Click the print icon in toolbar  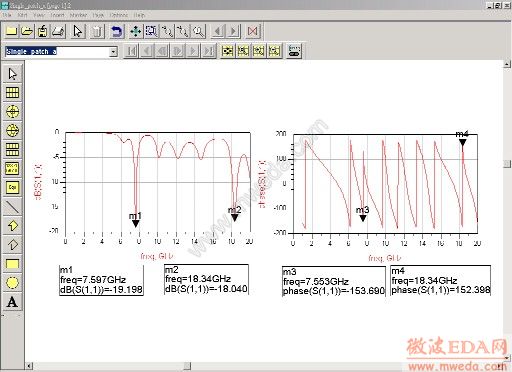click(58, 31)
